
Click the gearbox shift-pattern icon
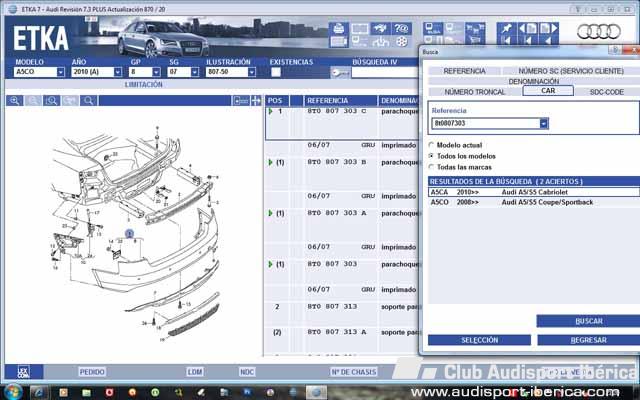coord(380,41)
